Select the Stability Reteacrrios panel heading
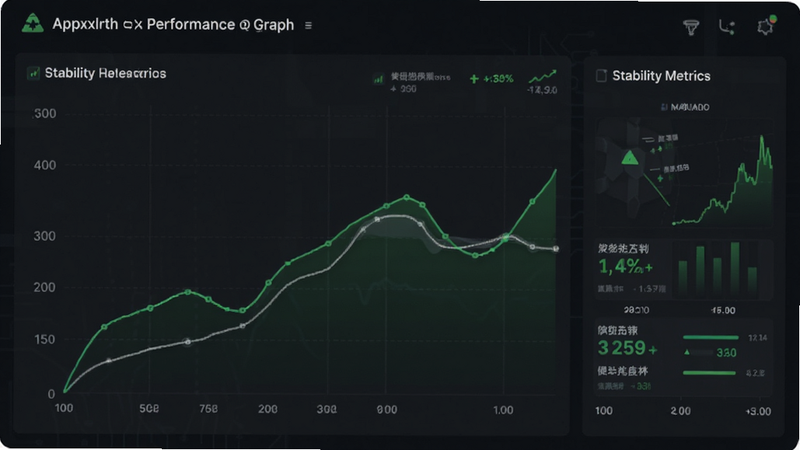Viewport: 800px width, 450px height. (105, 73)
